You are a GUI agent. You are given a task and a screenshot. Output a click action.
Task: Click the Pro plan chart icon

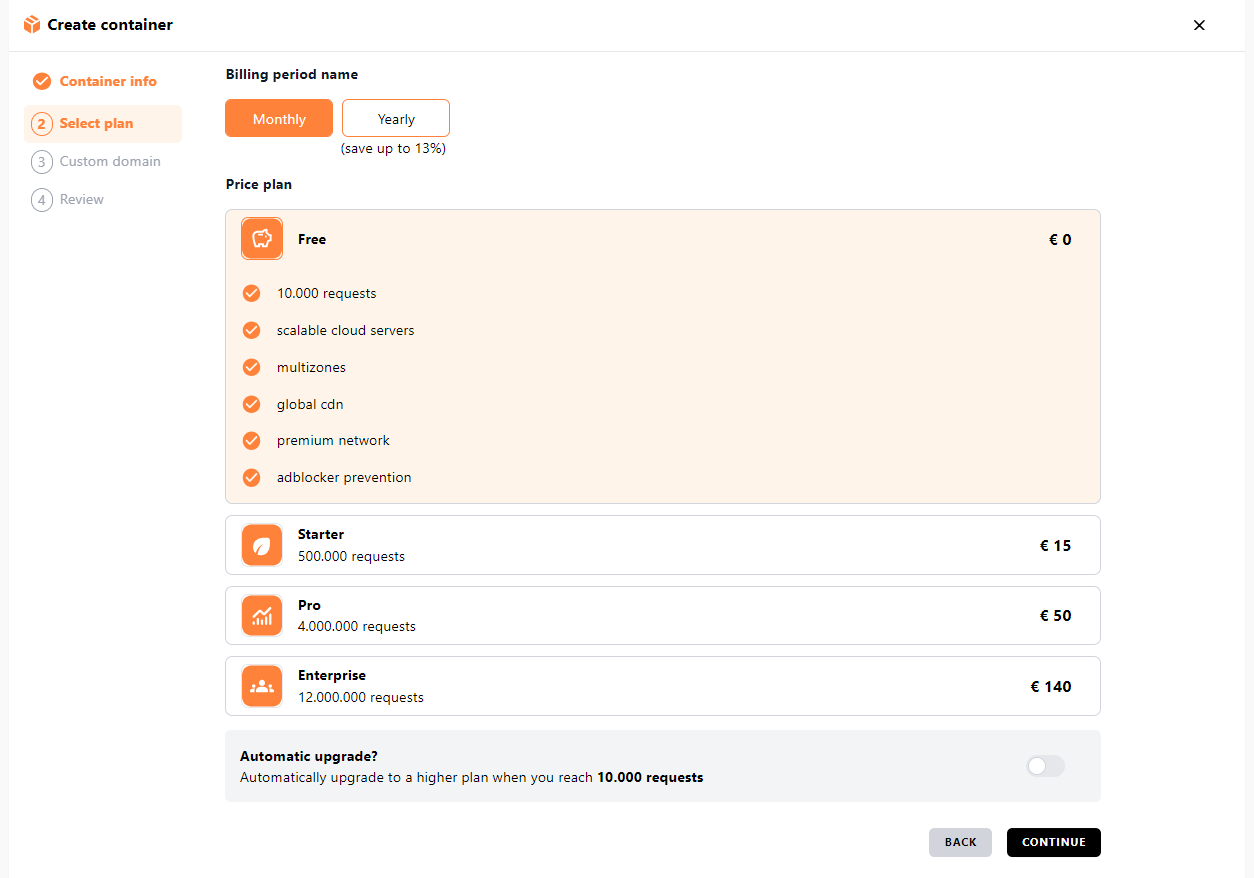262,616
